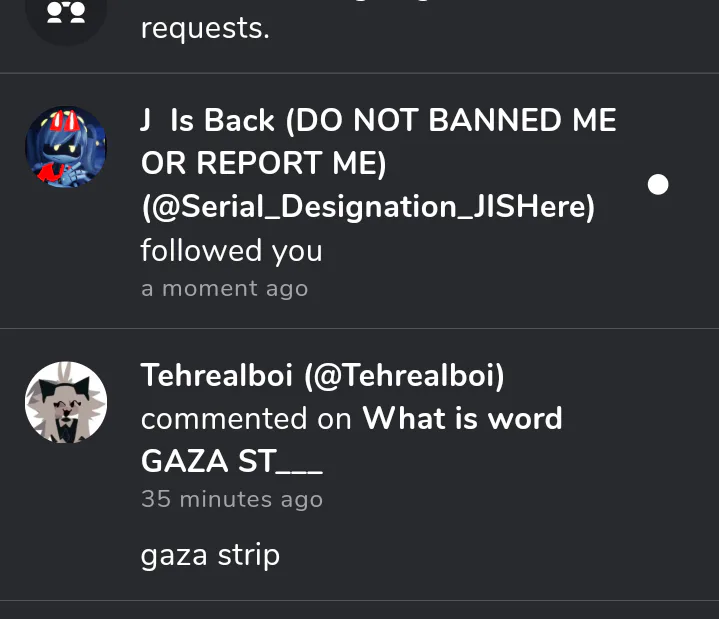This screenshot has width=719, height=619.
Task: Click the "(@Tehrealboi)" handle text
Action: [404, 376]
